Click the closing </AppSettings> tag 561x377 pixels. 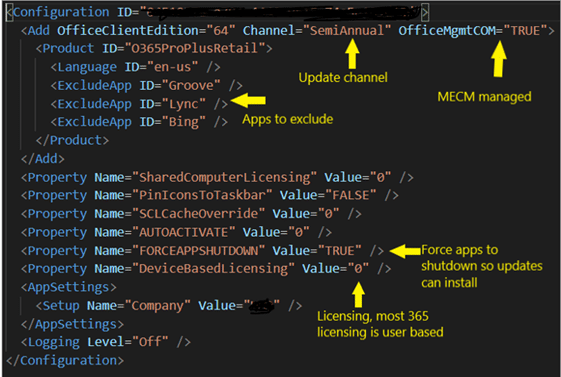coord(72,324)
